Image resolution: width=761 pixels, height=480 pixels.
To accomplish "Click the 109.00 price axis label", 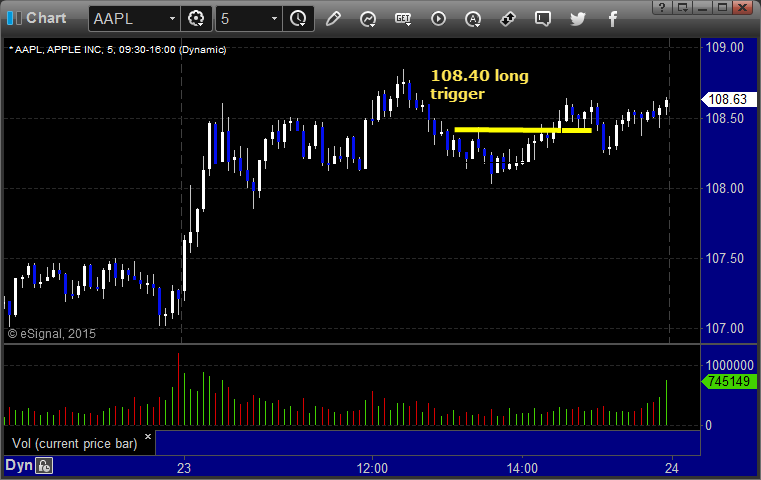I will 725,48.
